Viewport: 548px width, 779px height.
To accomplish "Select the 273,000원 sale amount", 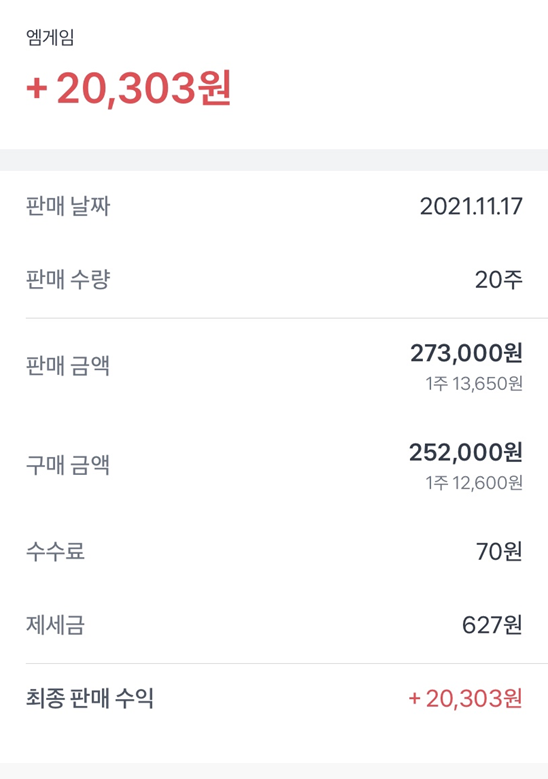I will click(x=466, y=353).
